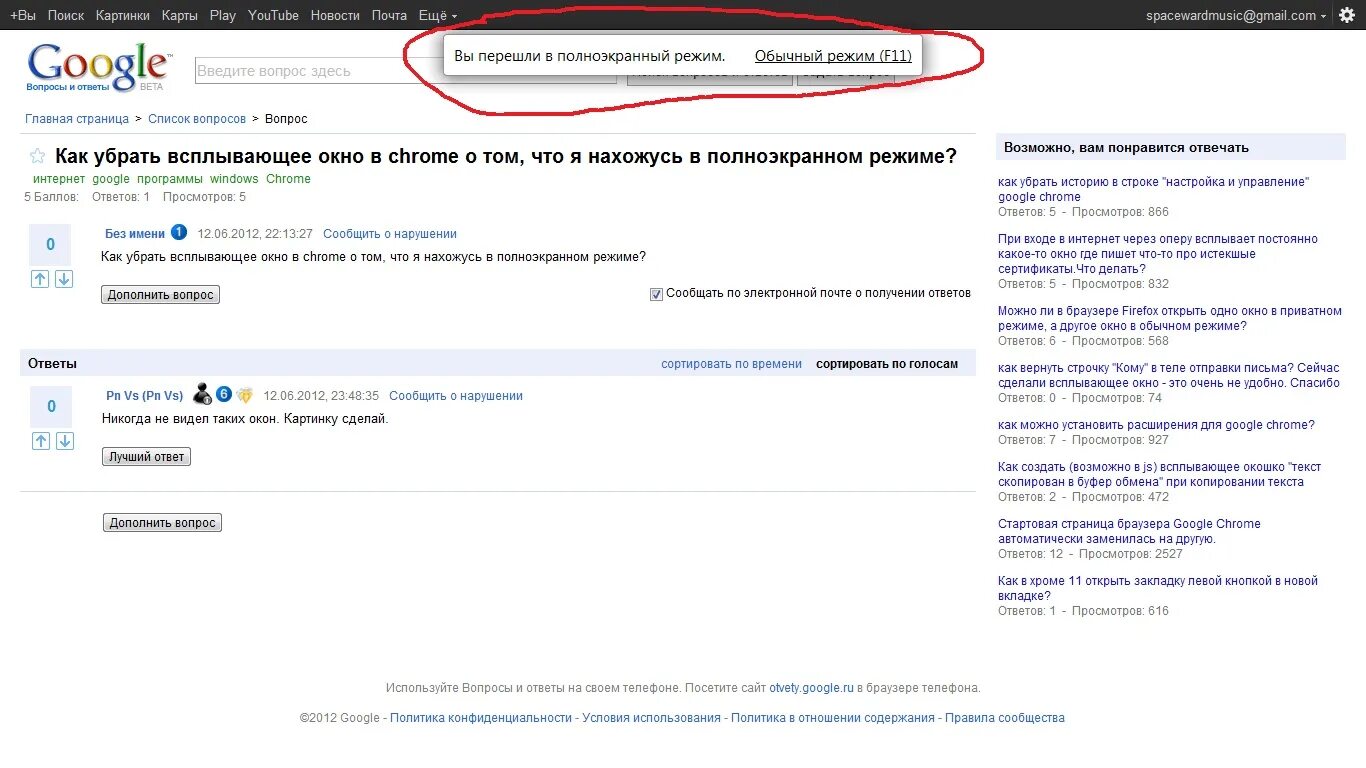
Task: Click the question's vote score box showing 0
Action: pyautogui.click(x=51, y=245)
